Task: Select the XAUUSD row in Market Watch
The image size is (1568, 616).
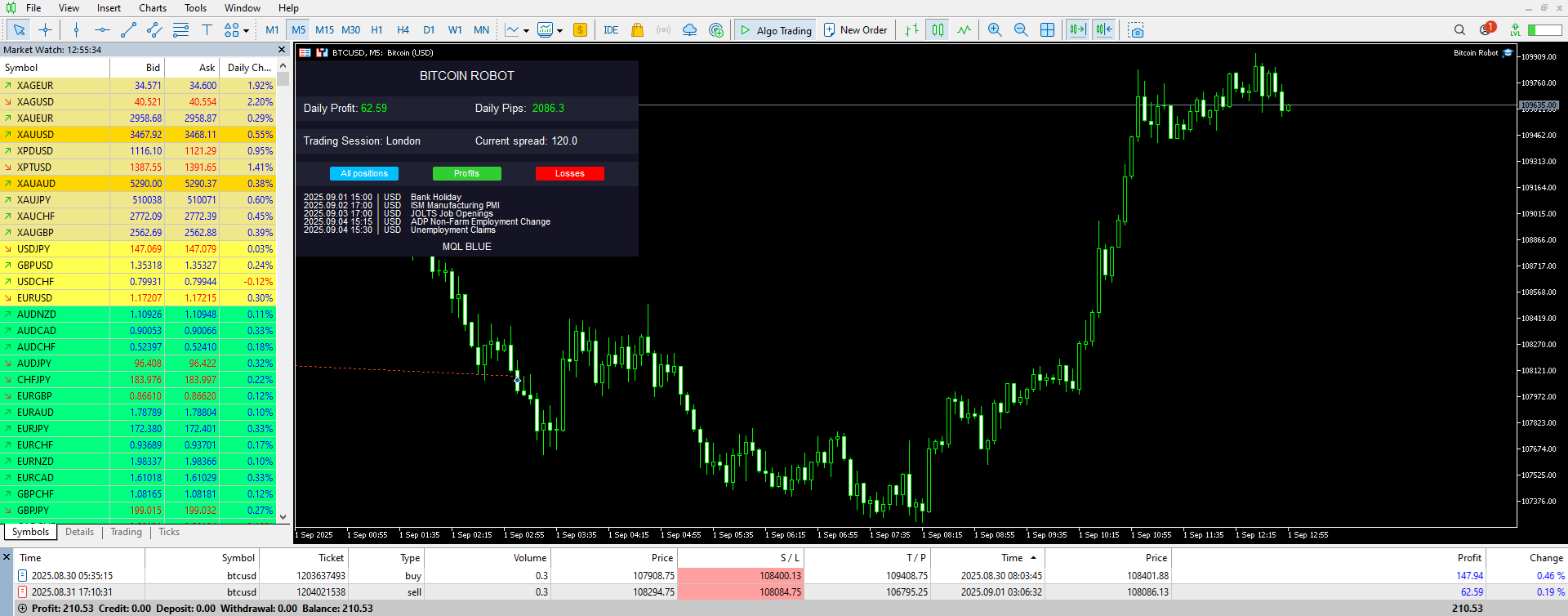Action: click(x=138, y=135)
